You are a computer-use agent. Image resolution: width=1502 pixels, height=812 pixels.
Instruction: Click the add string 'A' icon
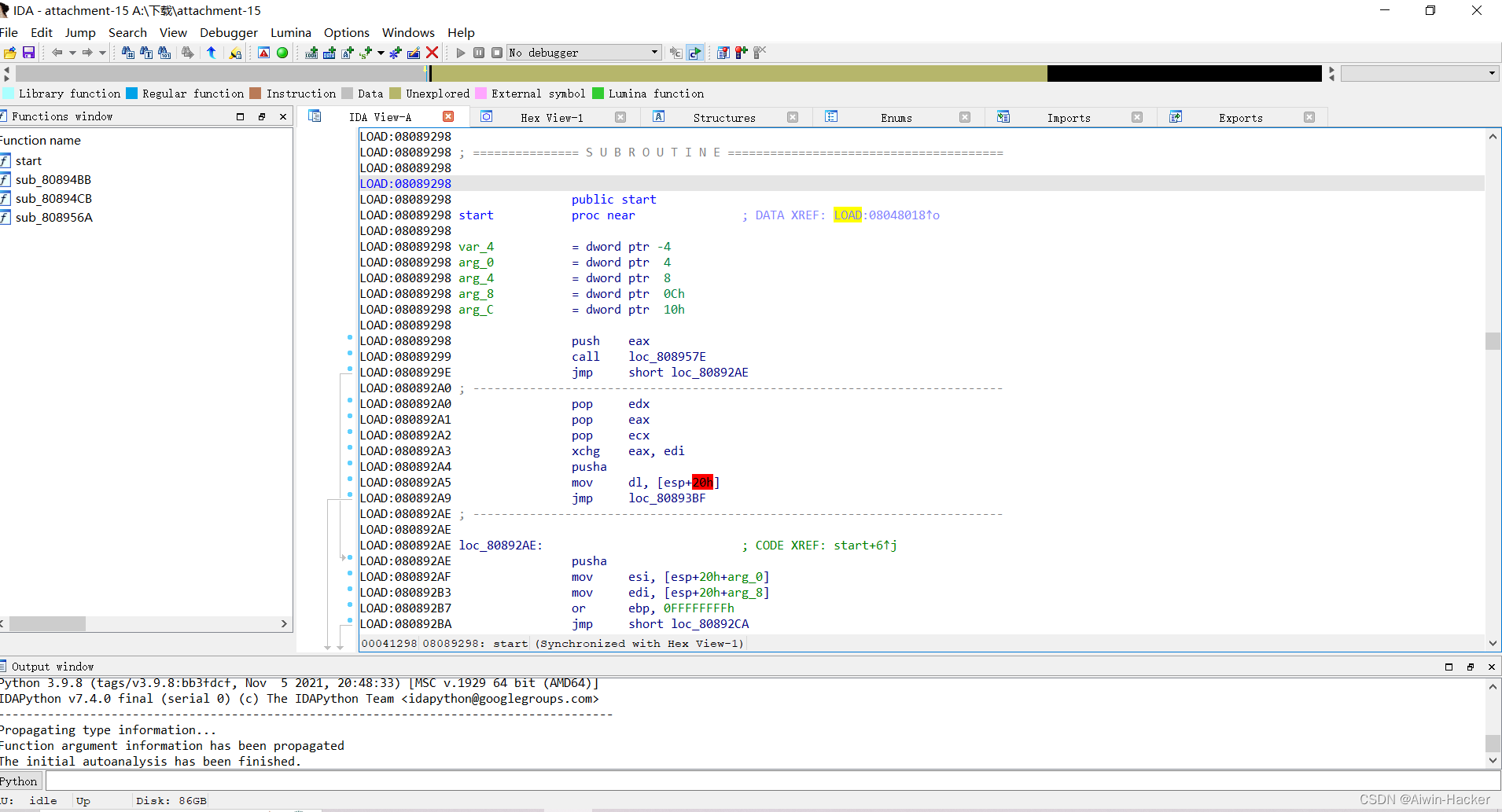pos(348,53)
